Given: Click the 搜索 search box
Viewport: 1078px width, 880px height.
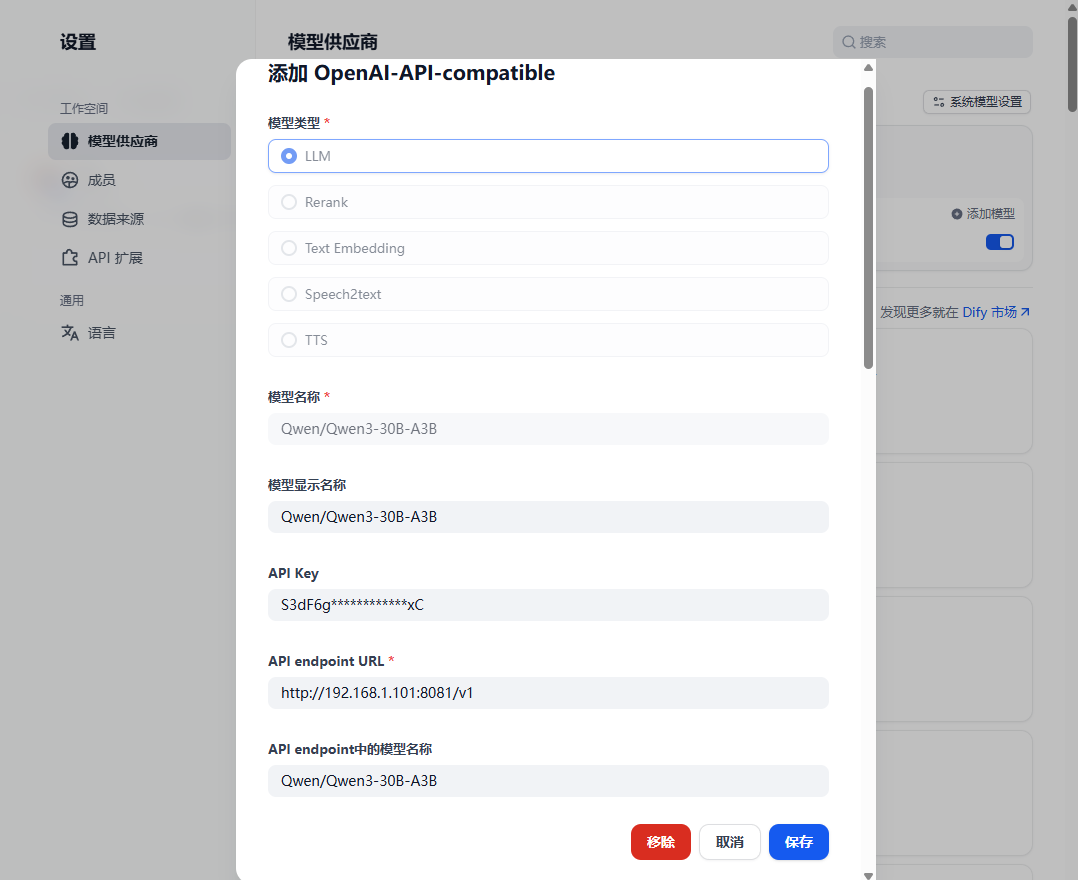Looking at the screenshot, I should pyautogui.click(x=932, y=42).
